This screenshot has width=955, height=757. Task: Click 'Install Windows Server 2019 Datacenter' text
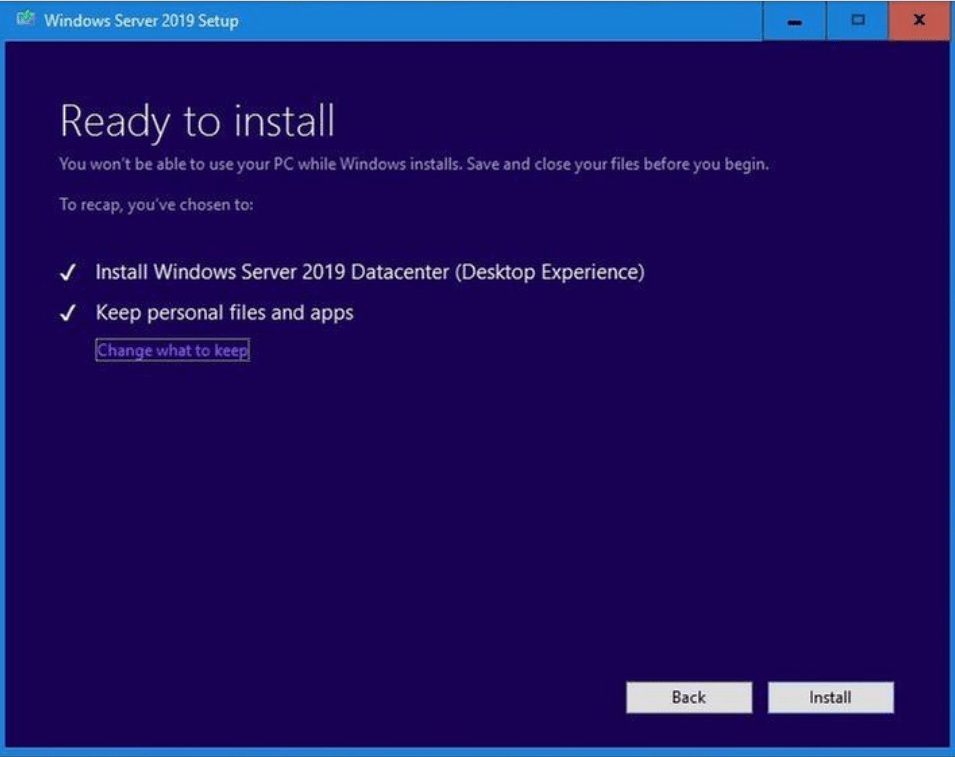272,272
